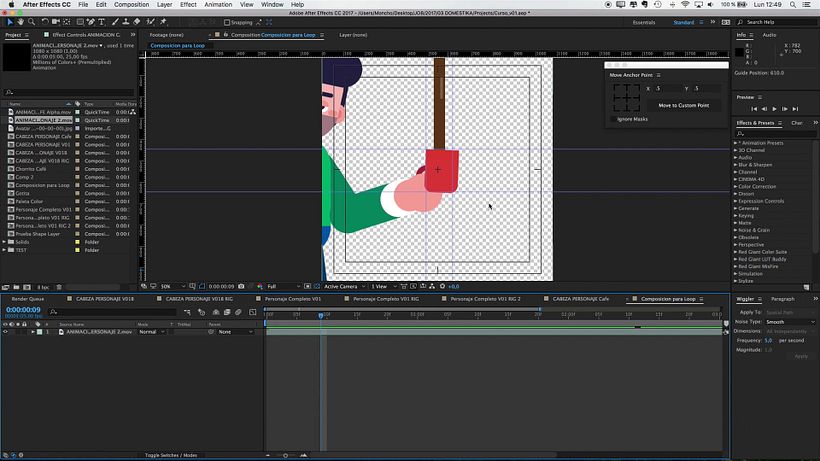Select the Hand tool in toolbar
Screen dimensions: 820x461
[x=20, y=22]
